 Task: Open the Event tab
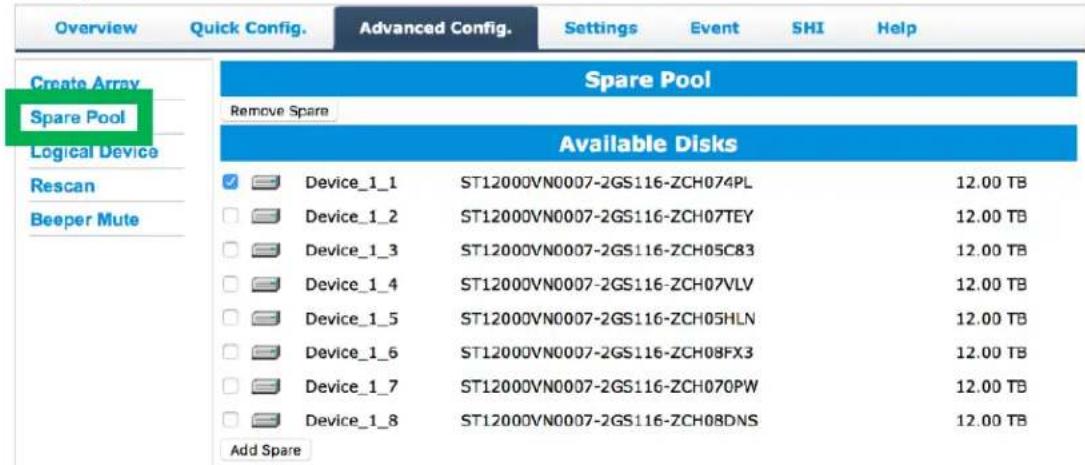click(714, 28)
